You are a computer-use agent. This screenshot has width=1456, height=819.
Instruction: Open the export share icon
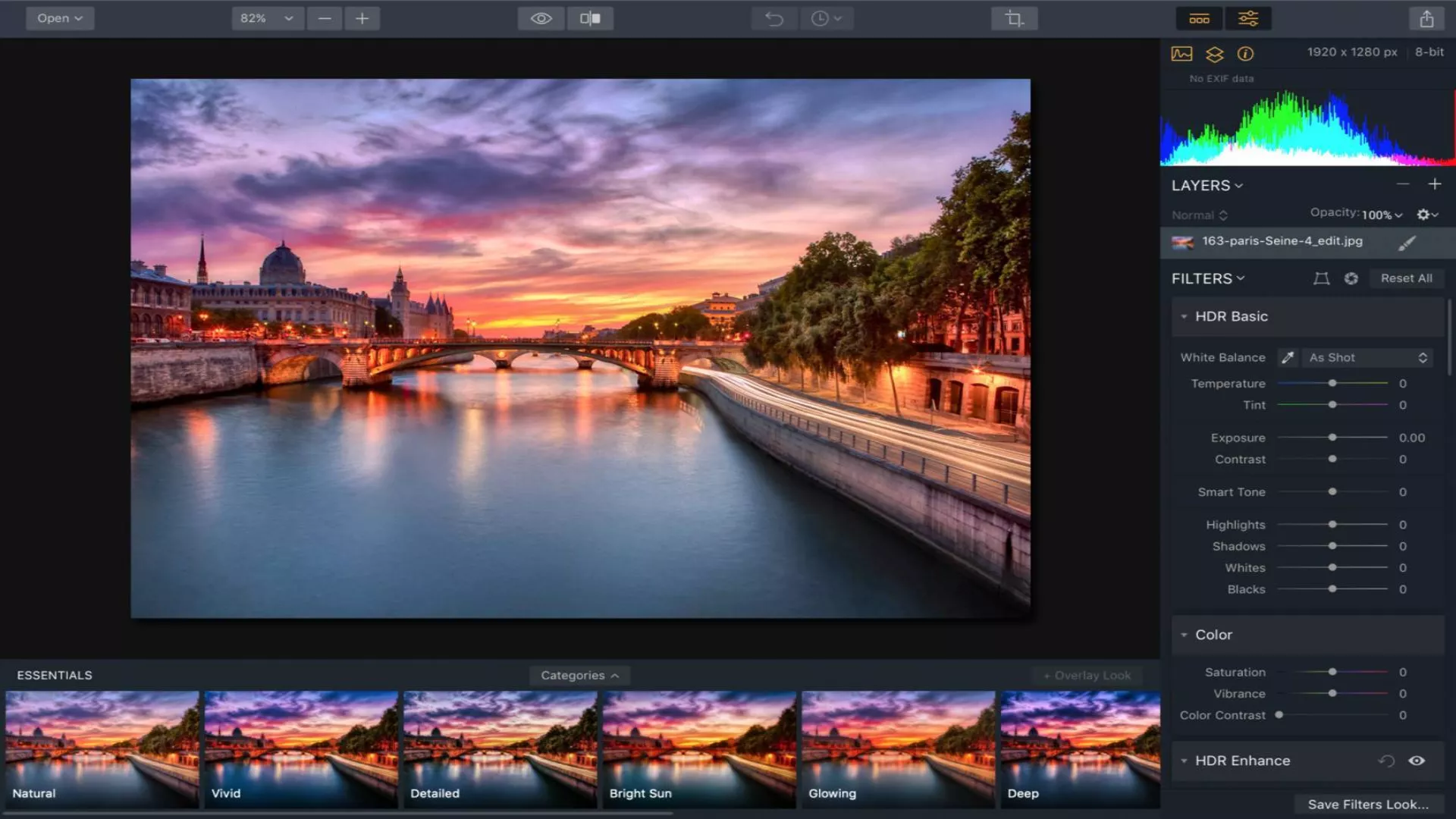tap(1426, 18)
